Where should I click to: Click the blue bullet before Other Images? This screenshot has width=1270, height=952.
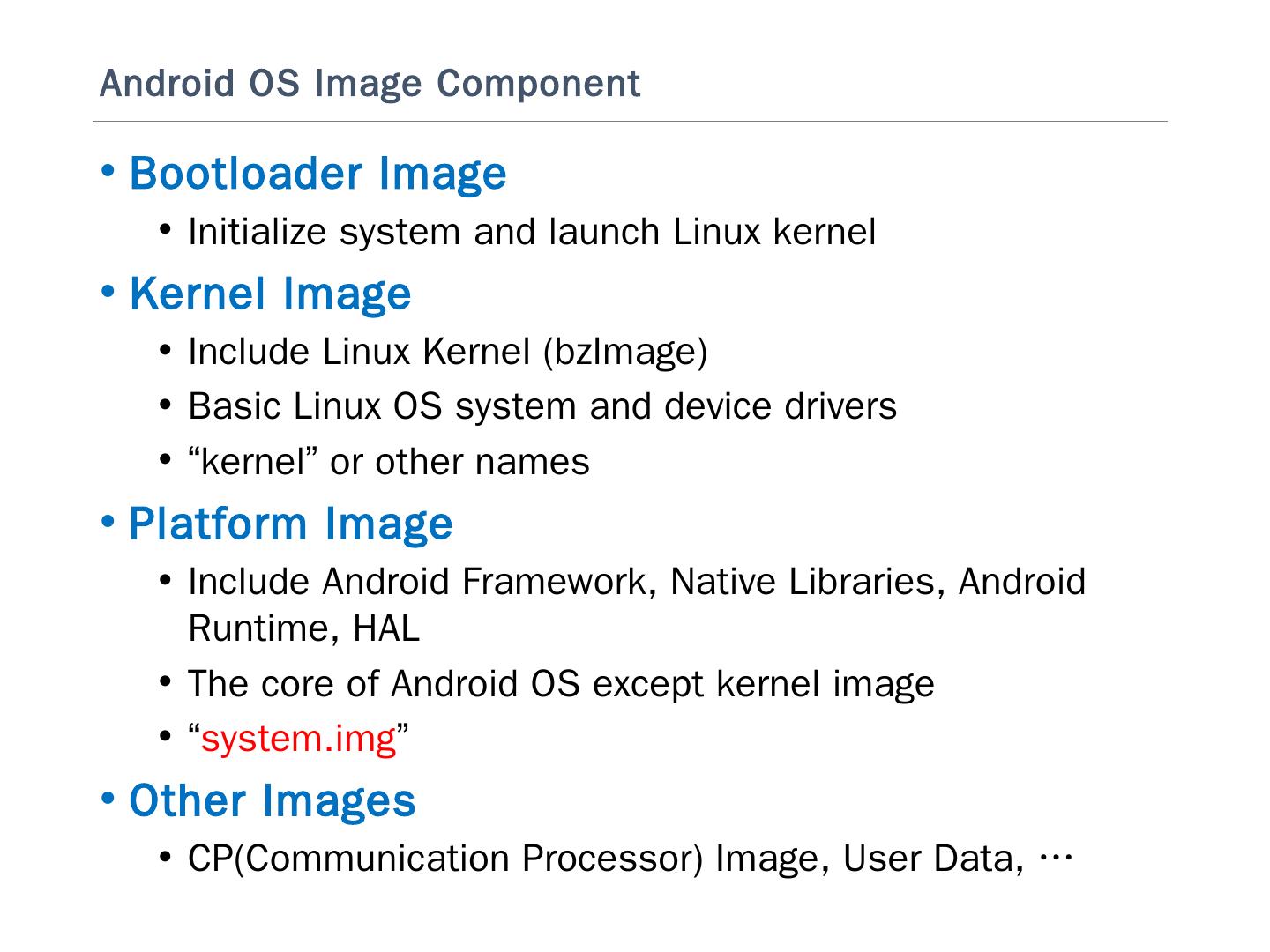point(108,798)
